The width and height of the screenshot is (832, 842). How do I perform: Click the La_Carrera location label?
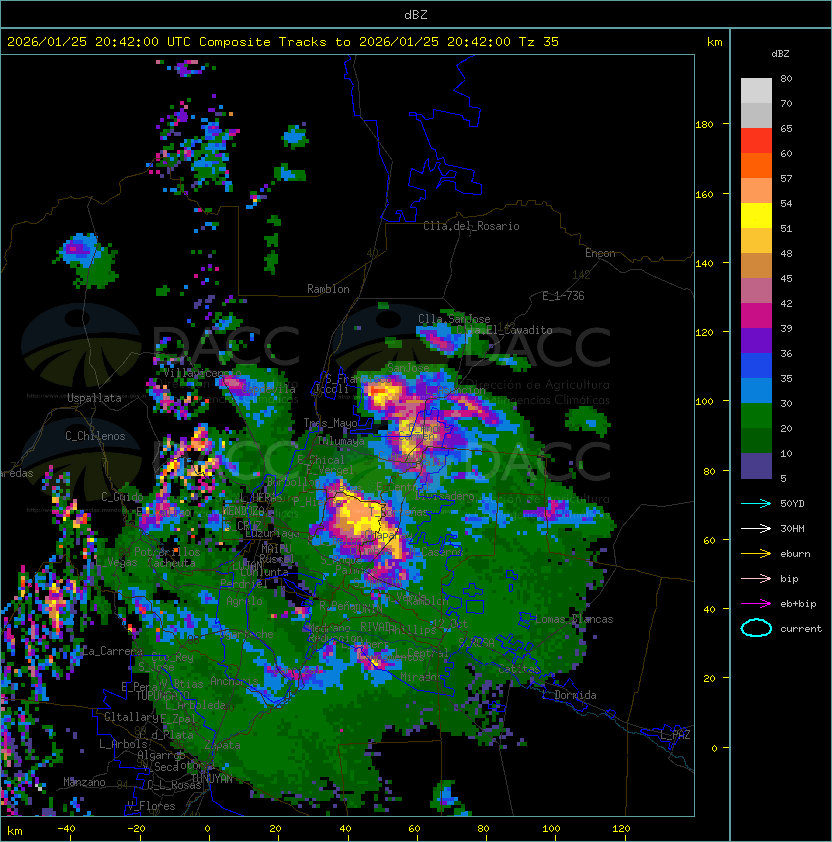click(112, 651)
